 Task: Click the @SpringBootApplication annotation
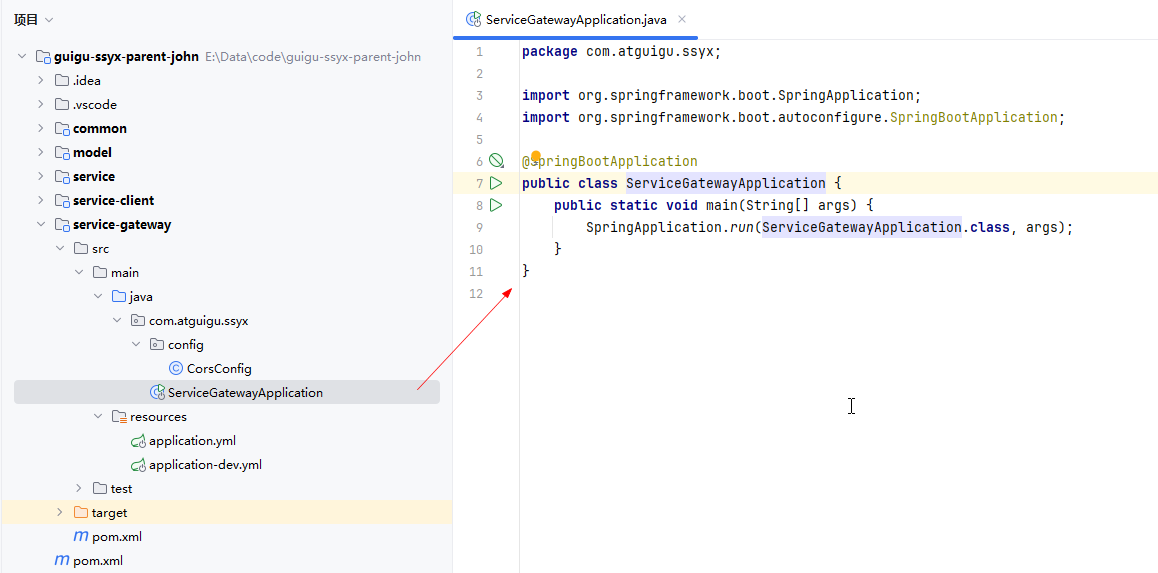coord(609,161)
